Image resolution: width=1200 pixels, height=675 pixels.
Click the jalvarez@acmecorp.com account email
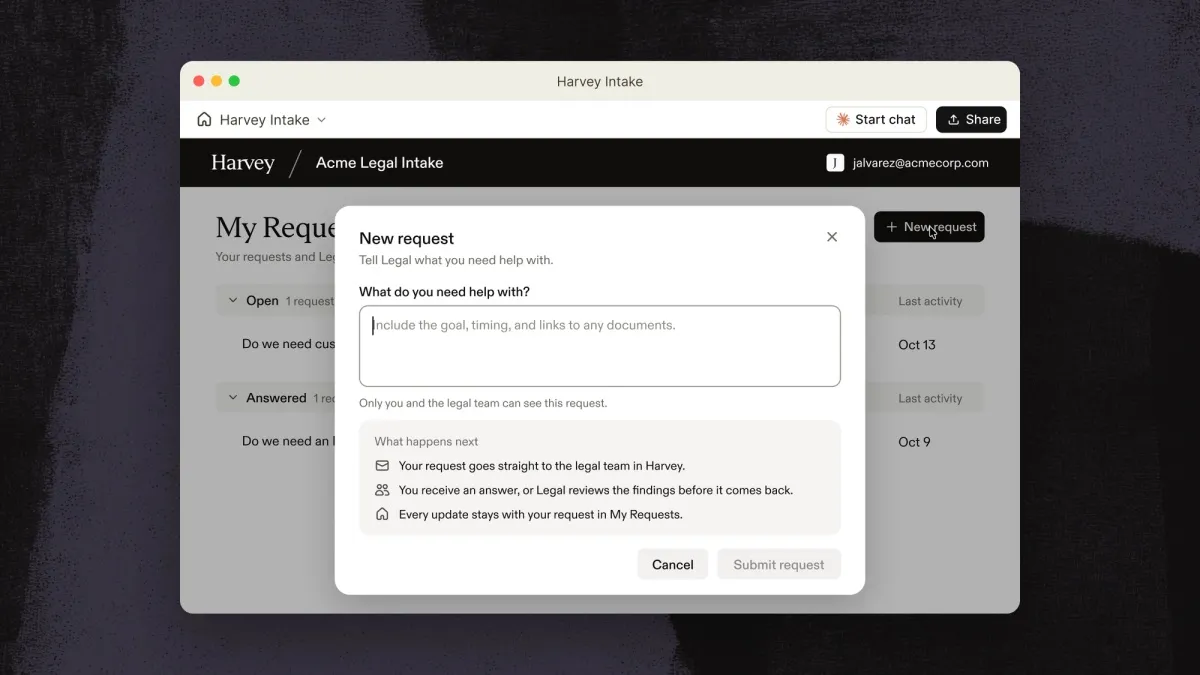(921, 163)
